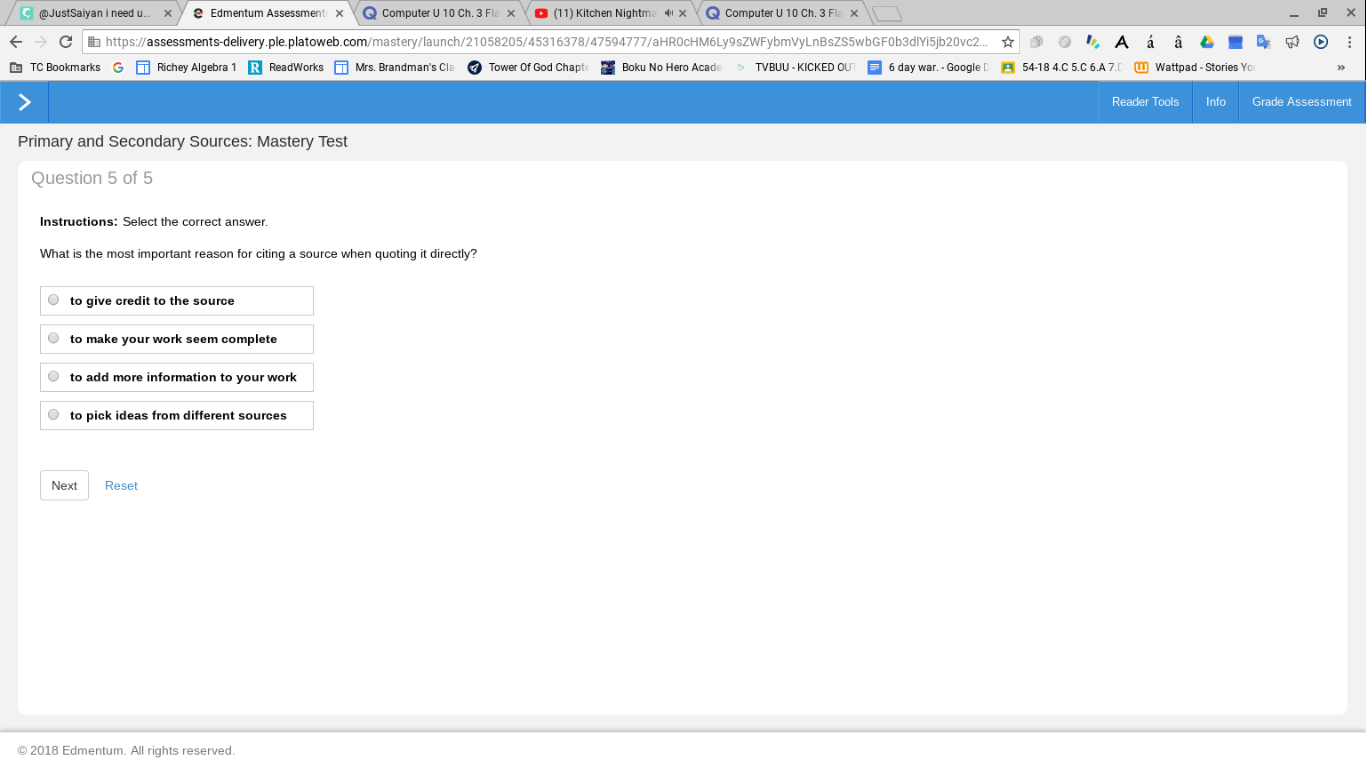Select 'to pick ideas from different sources'

pos(177,415)
